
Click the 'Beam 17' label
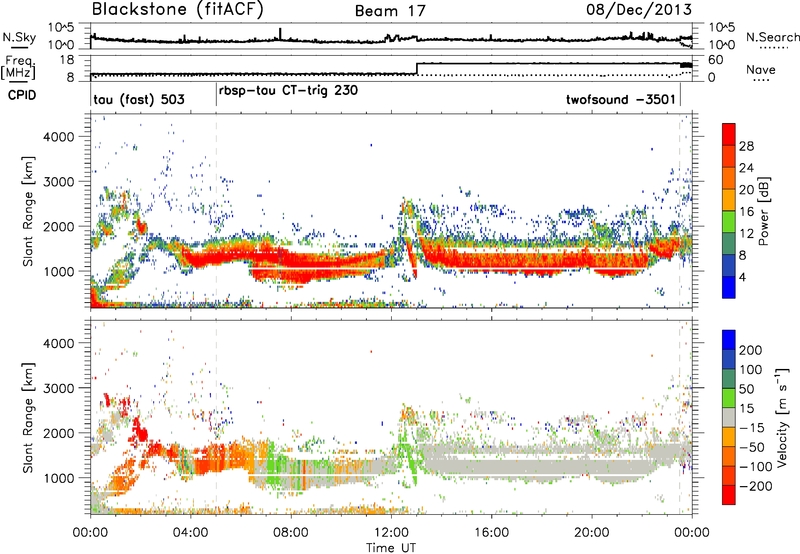click(390, 11)
